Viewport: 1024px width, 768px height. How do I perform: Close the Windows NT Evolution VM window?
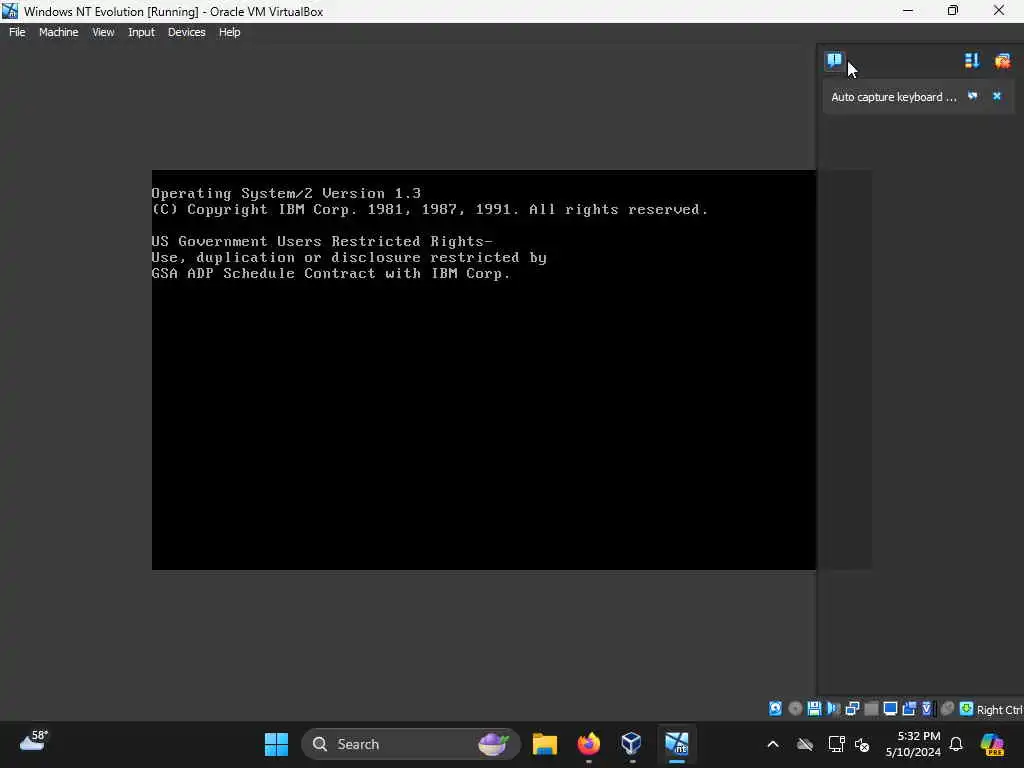[x=999, y=10]
